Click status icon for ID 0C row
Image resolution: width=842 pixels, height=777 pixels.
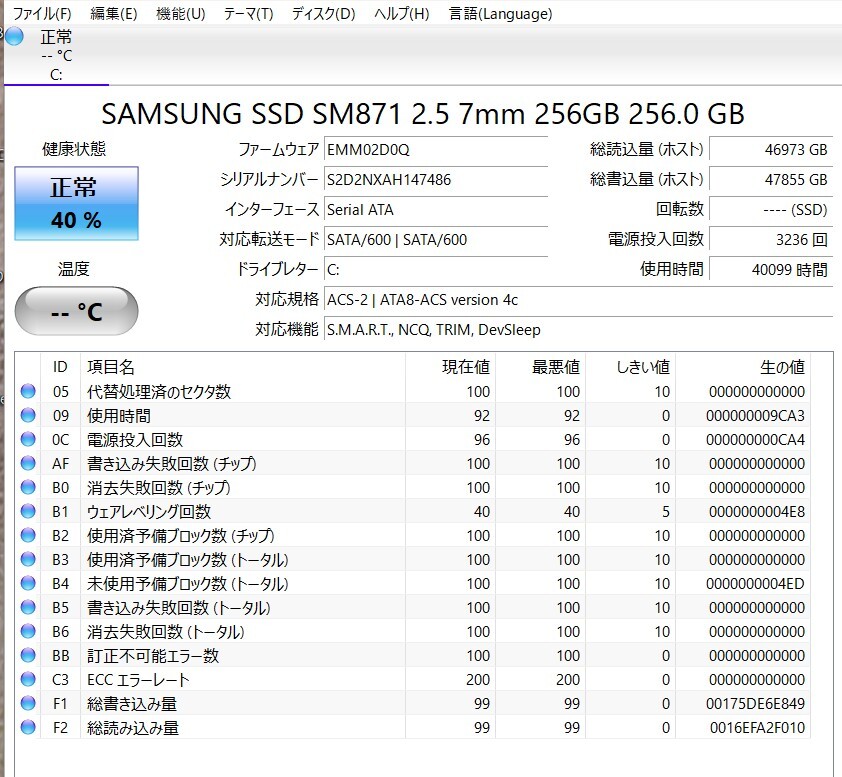[x=28, y=439]
